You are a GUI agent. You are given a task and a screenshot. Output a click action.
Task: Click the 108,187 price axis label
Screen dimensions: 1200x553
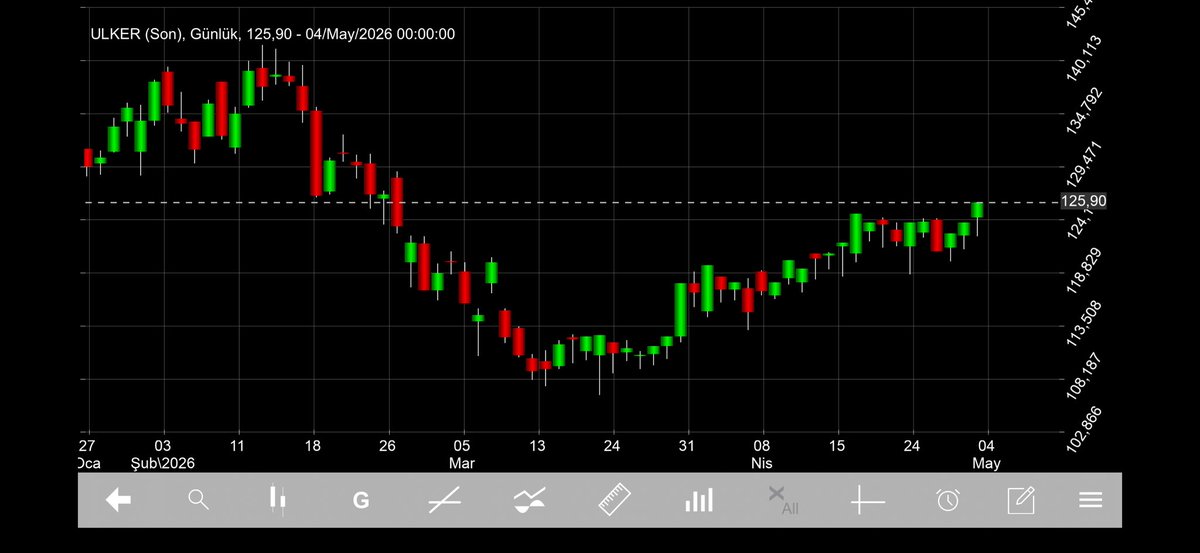pos(1084,378)
